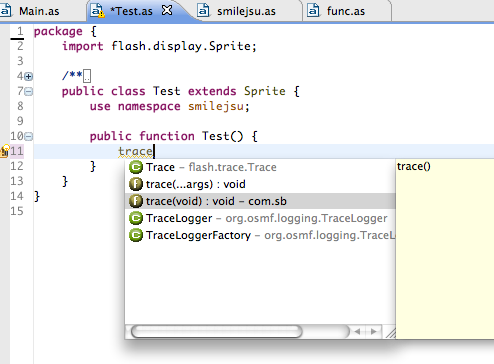The width and height of the screenshot is (494, 364).
Task: Select TraceLoggerFactory completion proposal
Action: coord(260,235)
